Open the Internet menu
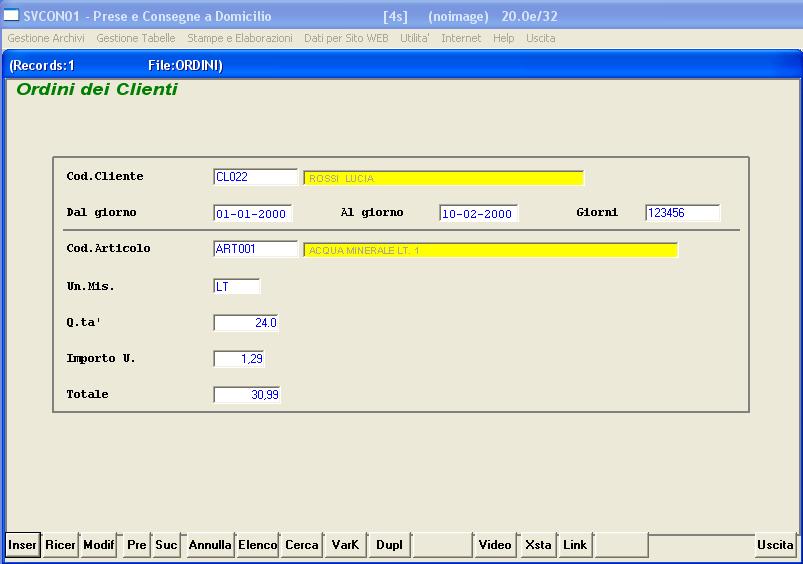Image resolution: width=803 pixels, height=564 pixels. [x=461, y=38]
